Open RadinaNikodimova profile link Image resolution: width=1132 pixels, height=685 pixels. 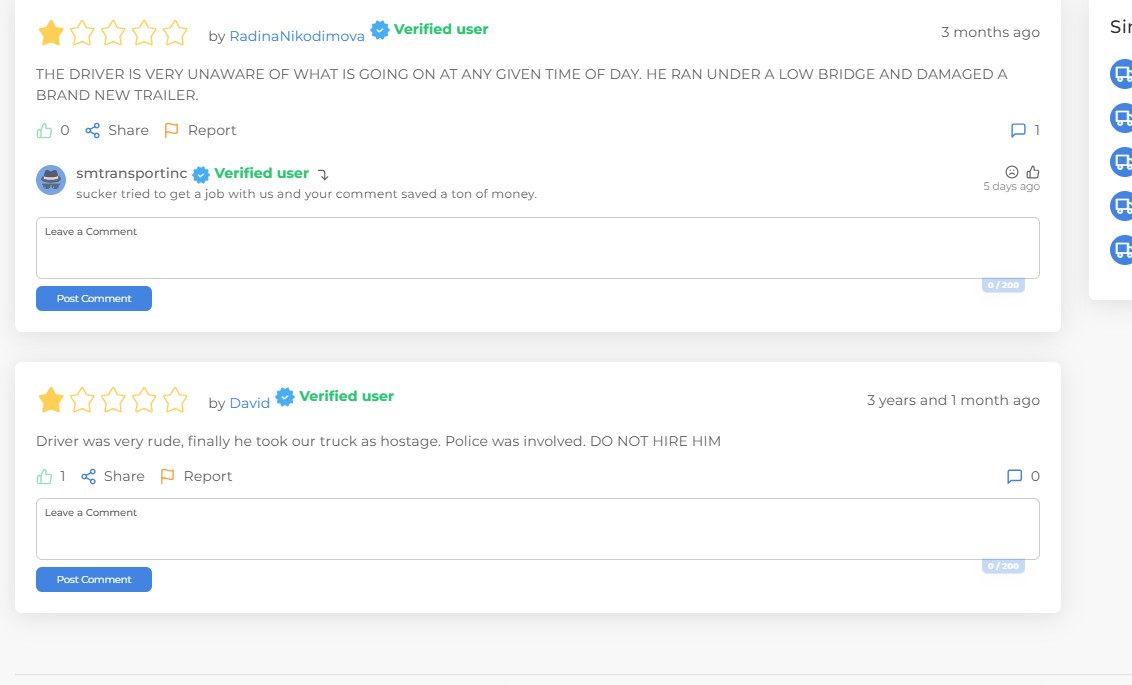click(297, 36)
